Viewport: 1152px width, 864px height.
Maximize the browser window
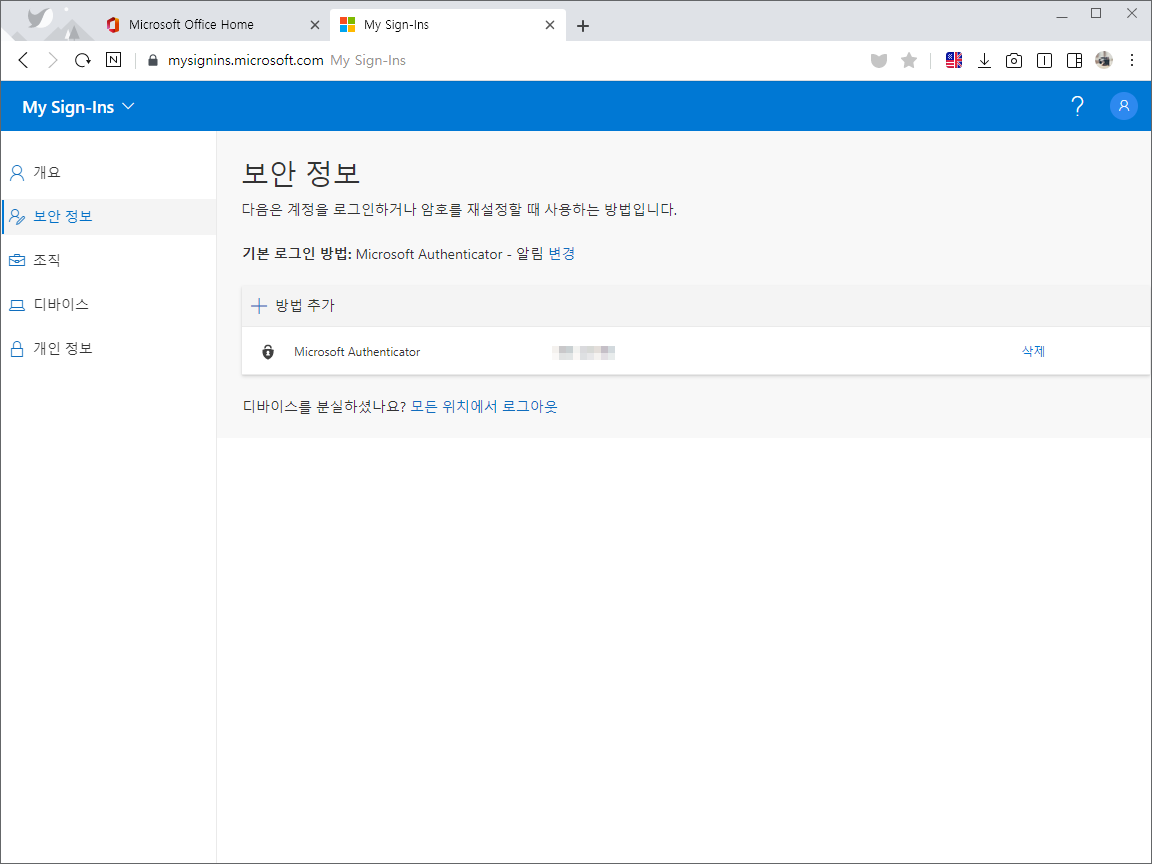[x=1096, y=13]
